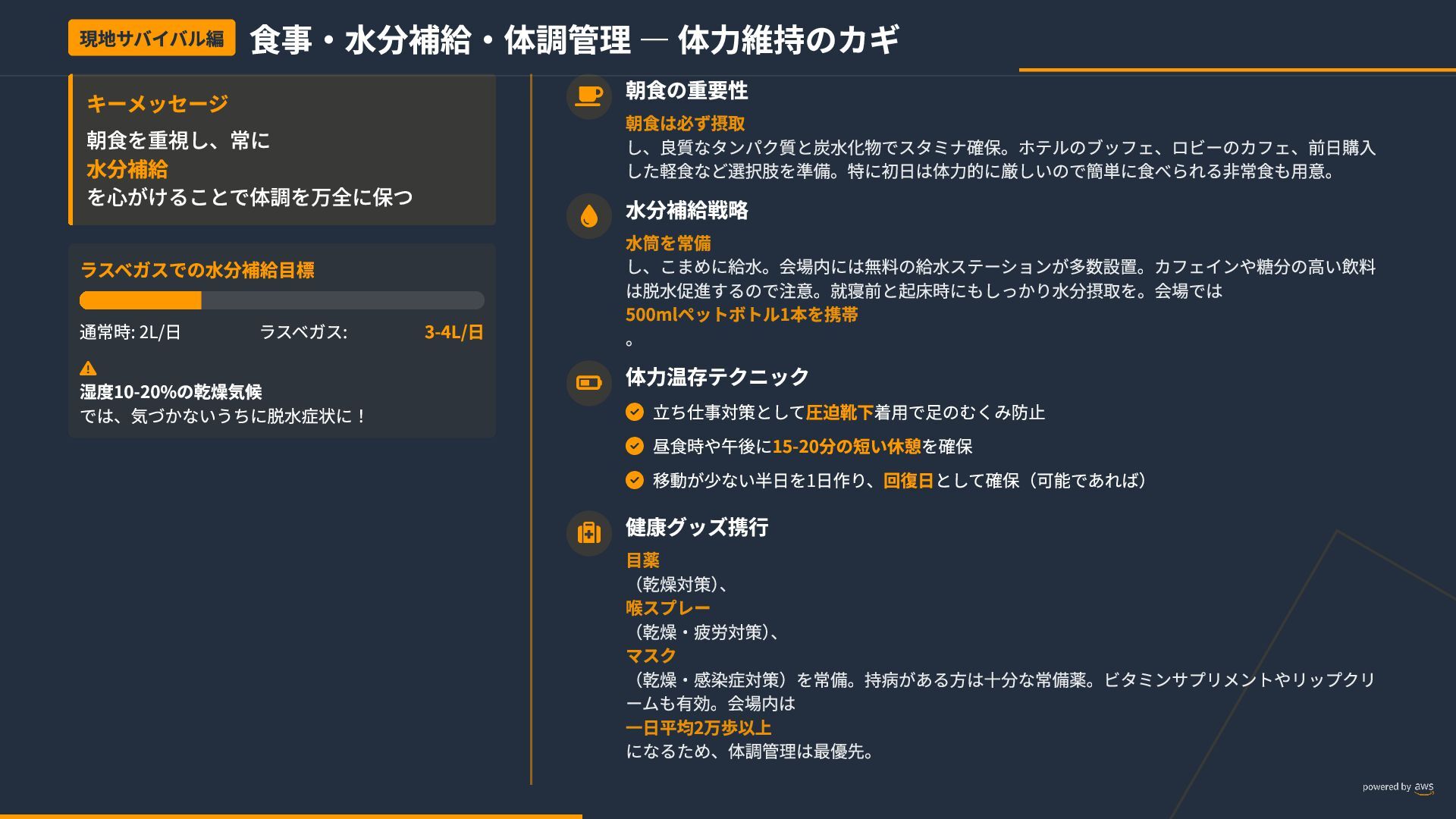Click the first-aid kit health icon
The width and height of the screenshot is (1456, 819).
(x=588, y=533)
